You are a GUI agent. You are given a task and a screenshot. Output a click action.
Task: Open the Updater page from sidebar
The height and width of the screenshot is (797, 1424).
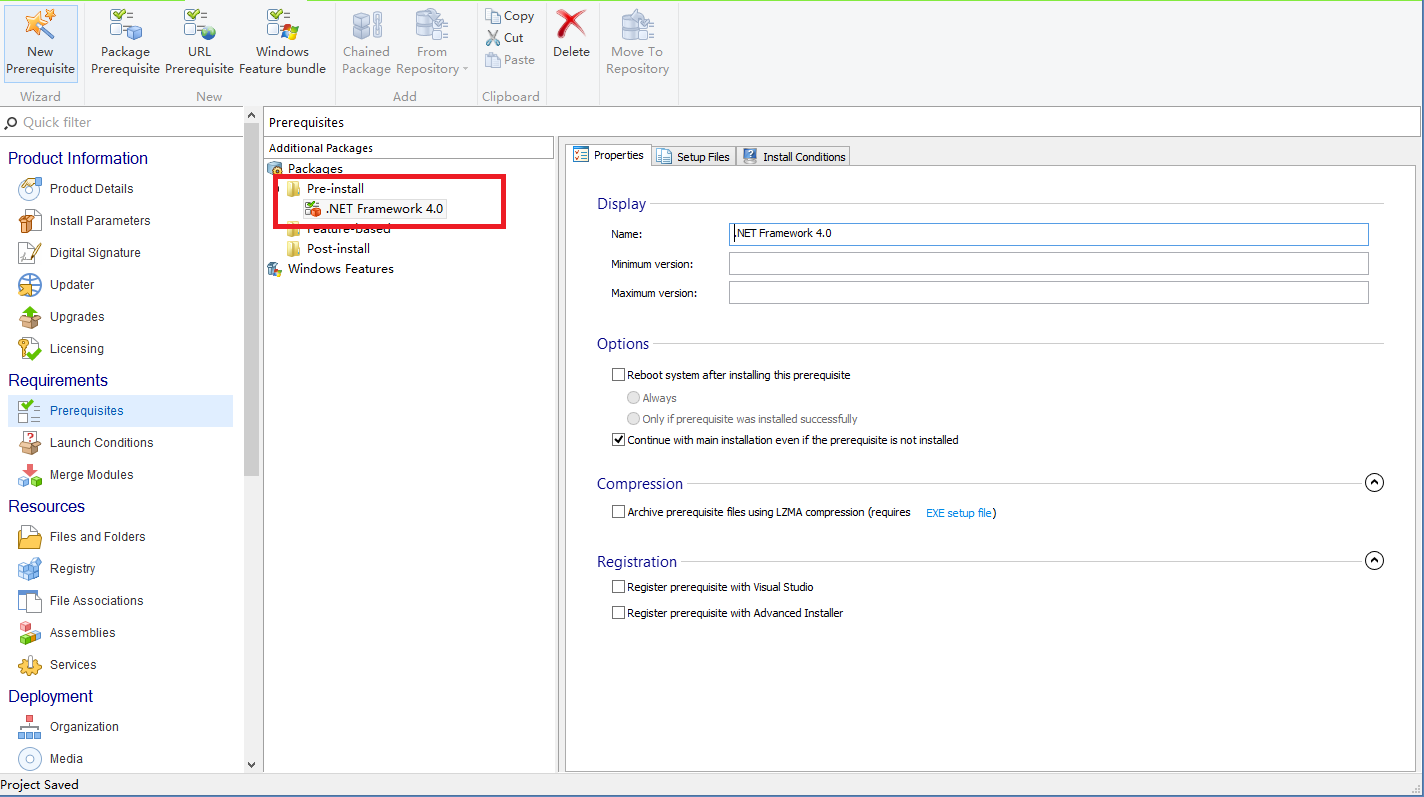tap(72, 285)
